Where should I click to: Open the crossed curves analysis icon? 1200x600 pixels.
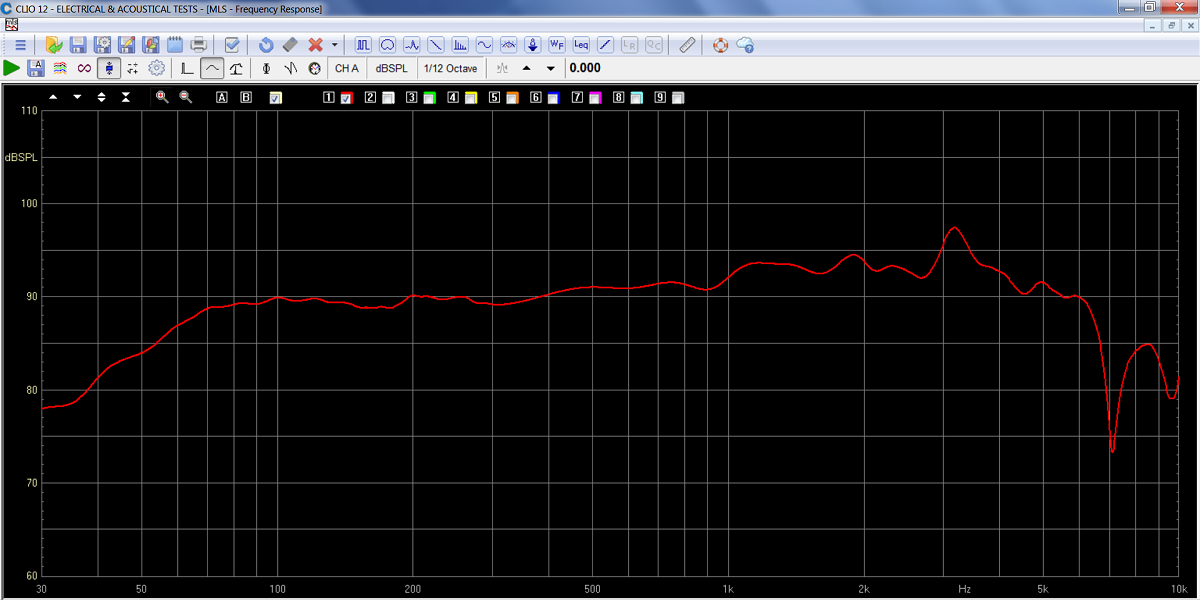click(508, 45)
